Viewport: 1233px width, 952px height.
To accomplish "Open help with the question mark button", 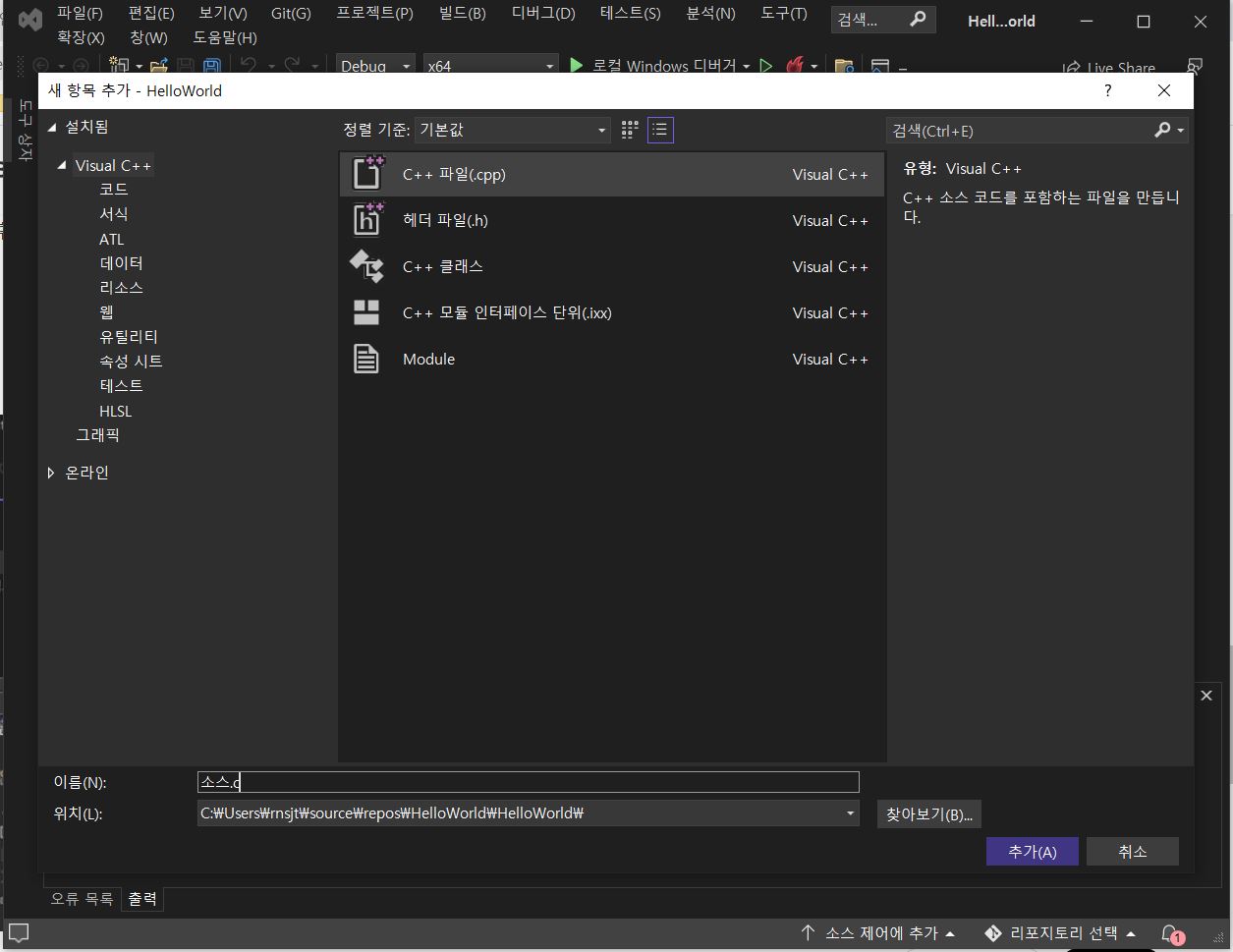I will pyautogui.click(x=1108, y=90).
